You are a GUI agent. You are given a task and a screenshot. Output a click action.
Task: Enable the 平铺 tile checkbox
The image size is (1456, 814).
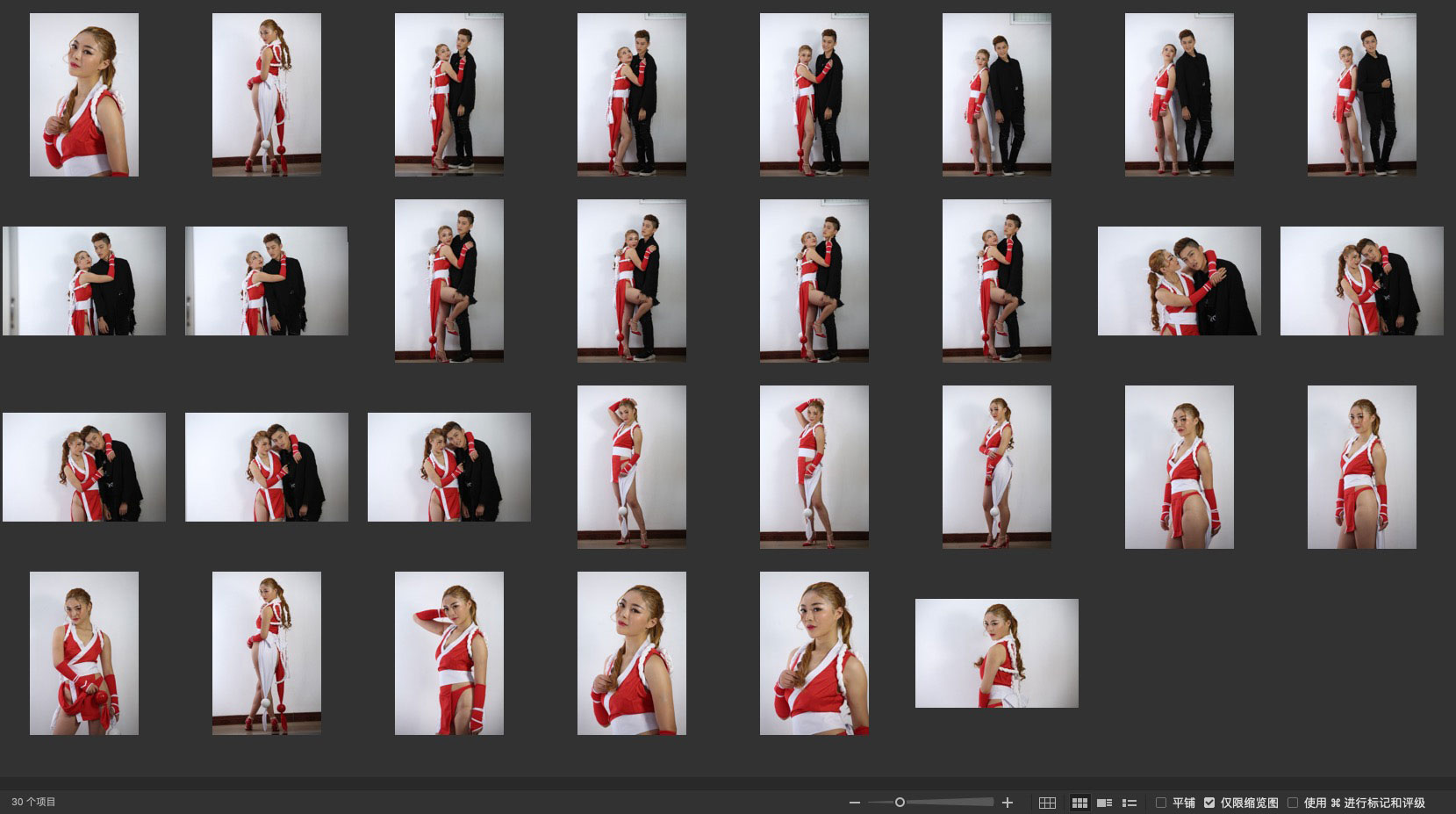click(1161, 803)
